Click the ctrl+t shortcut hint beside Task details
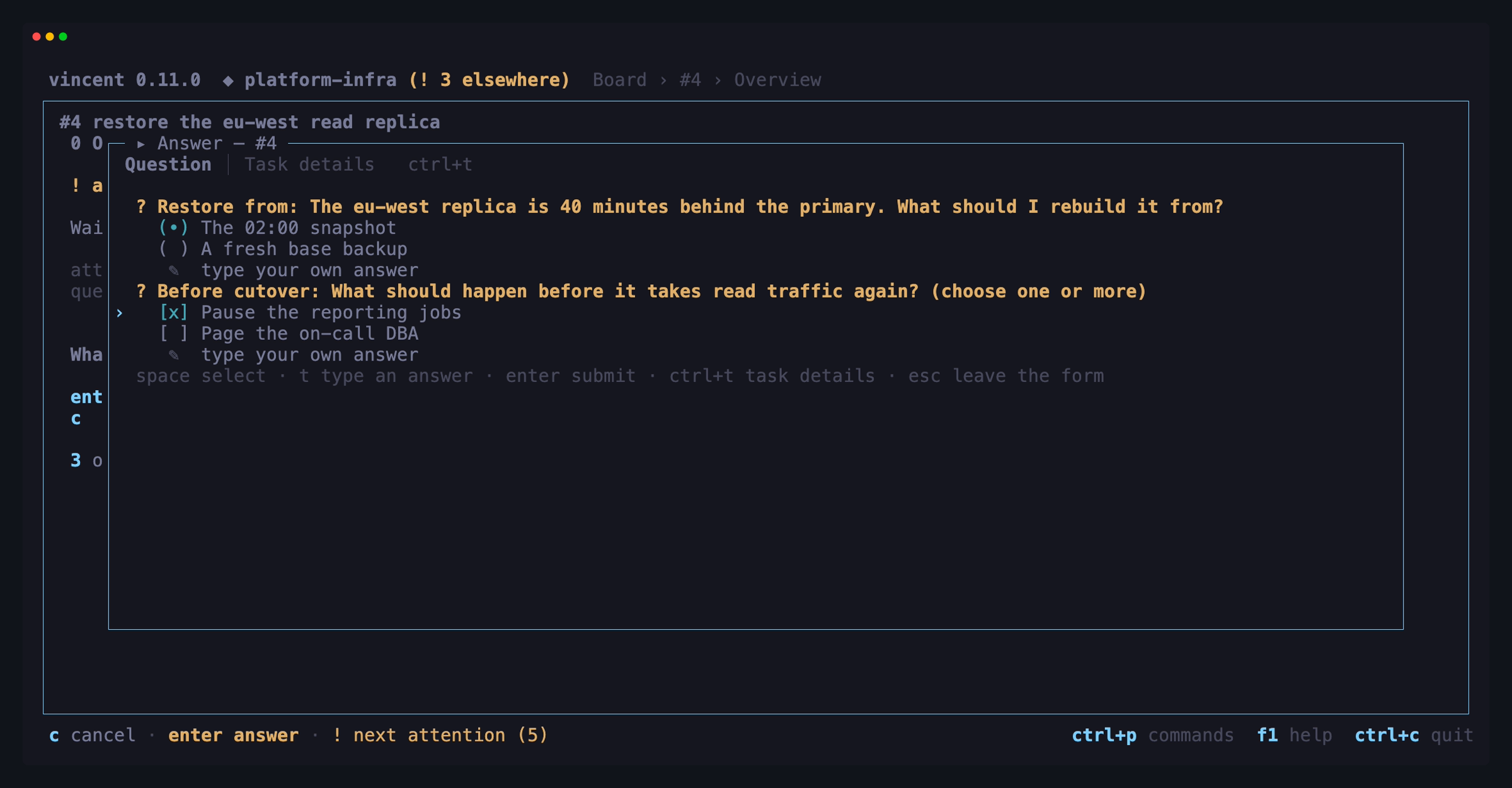This screenshot has width=1512, height=788. click(440, 165)
